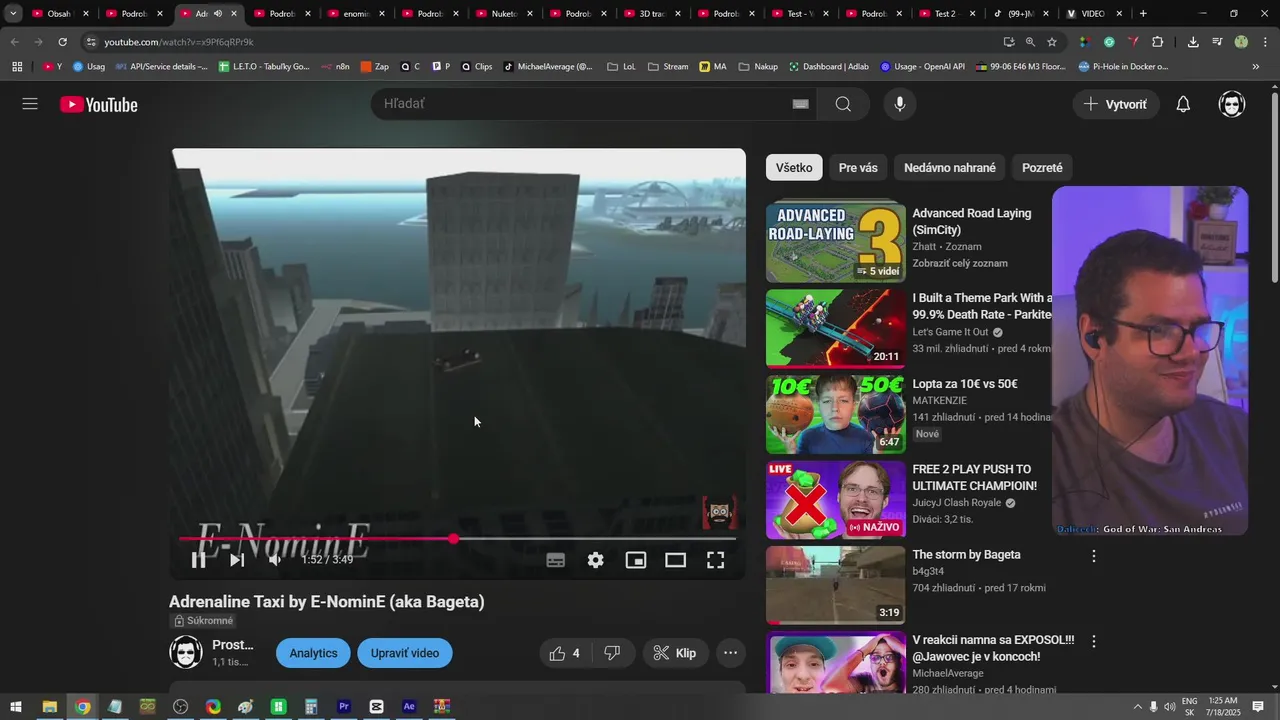This screenshot has height=720, width=1280.
Task: Click the progress bar scrubber handle
Action: click(x=454, y=539)
